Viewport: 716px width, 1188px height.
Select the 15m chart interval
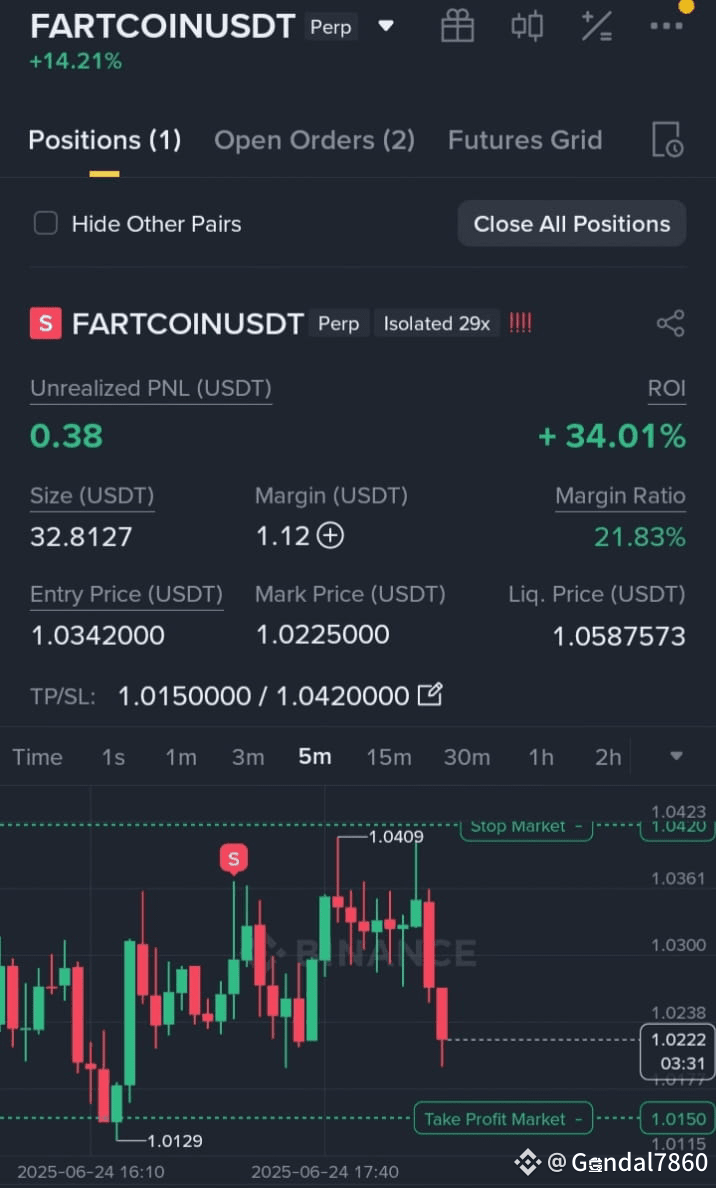[389, 757]
